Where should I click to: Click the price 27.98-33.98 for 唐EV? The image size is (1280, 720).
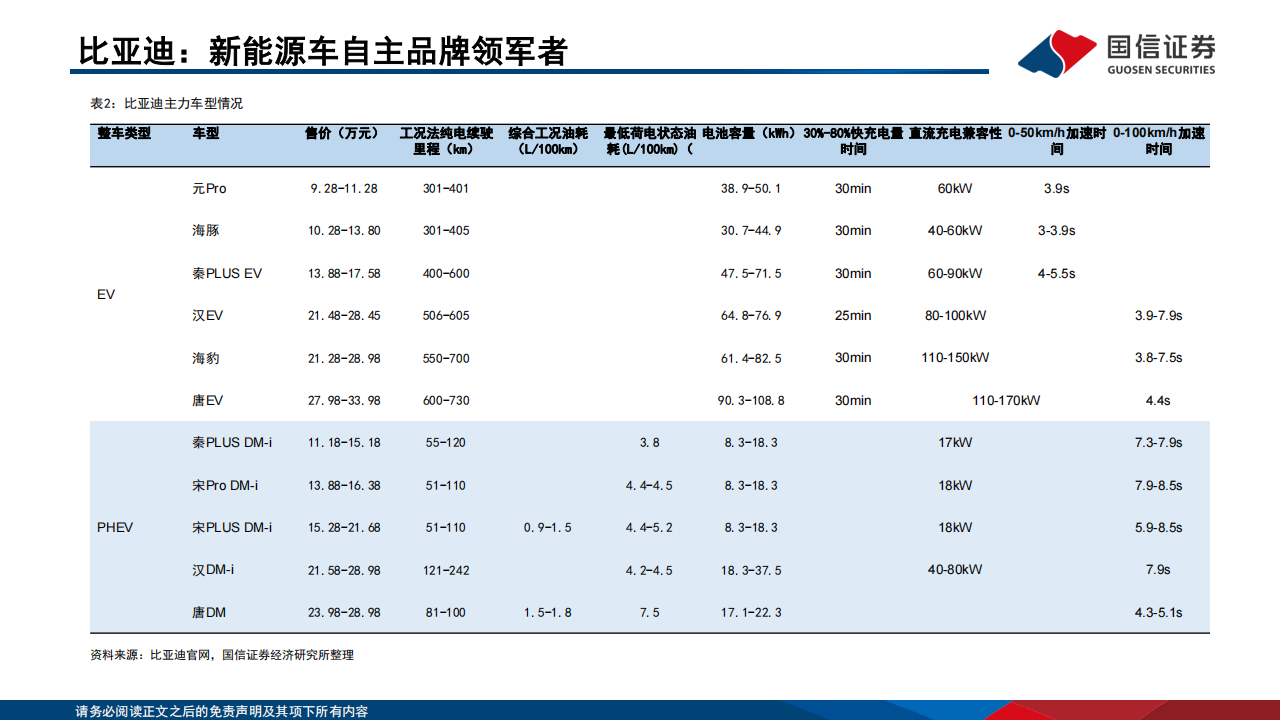pyautogui.click(x=344, y=401)
